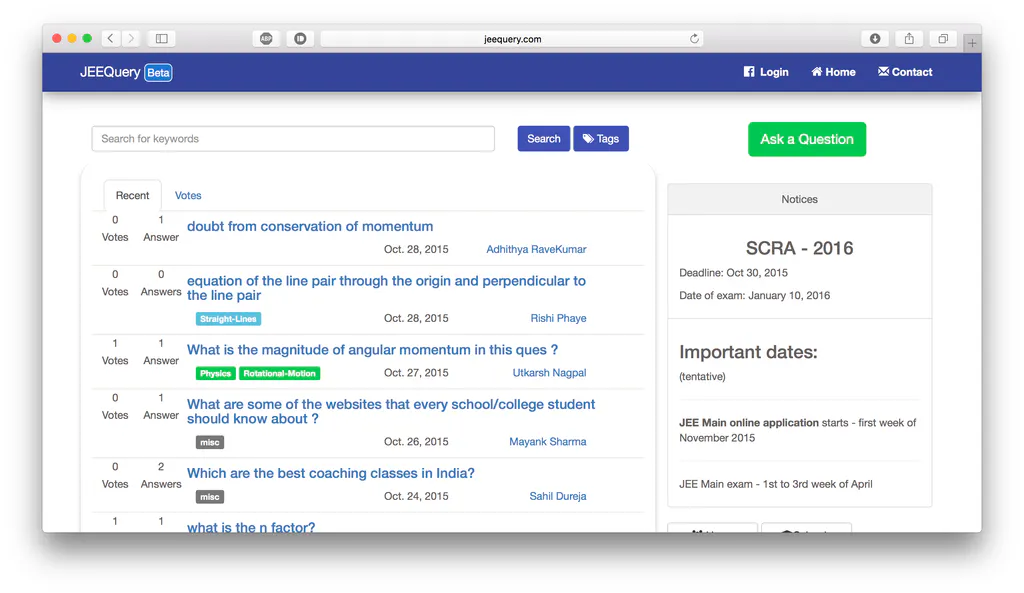View Sahil Dureja's profile
Viewport: 1024px width, 593px height.
[x=558, y=496]
